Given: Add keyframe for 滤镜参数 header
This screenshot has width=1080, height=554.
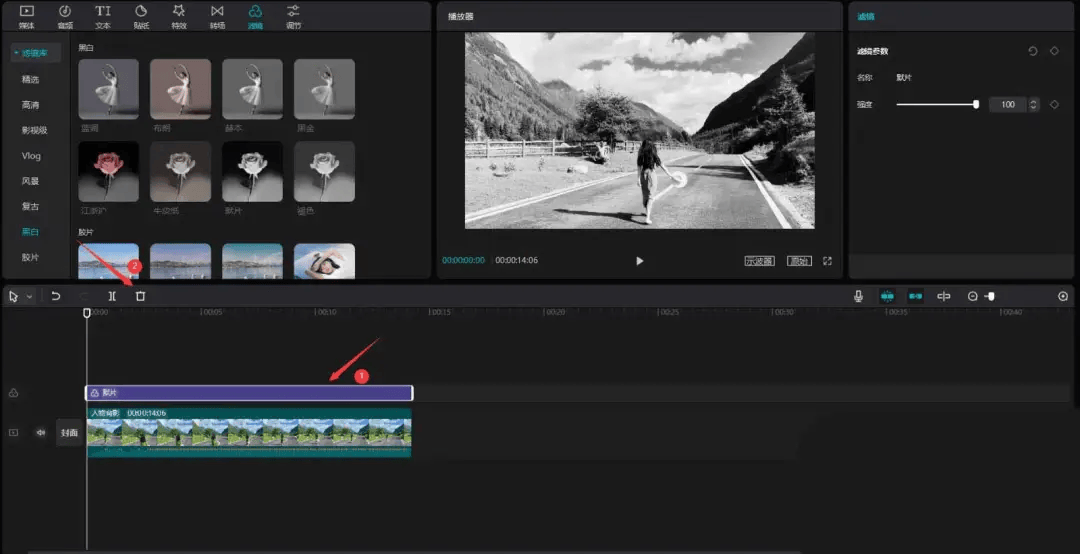Looking at the screenshot, I should (1054, 51).
